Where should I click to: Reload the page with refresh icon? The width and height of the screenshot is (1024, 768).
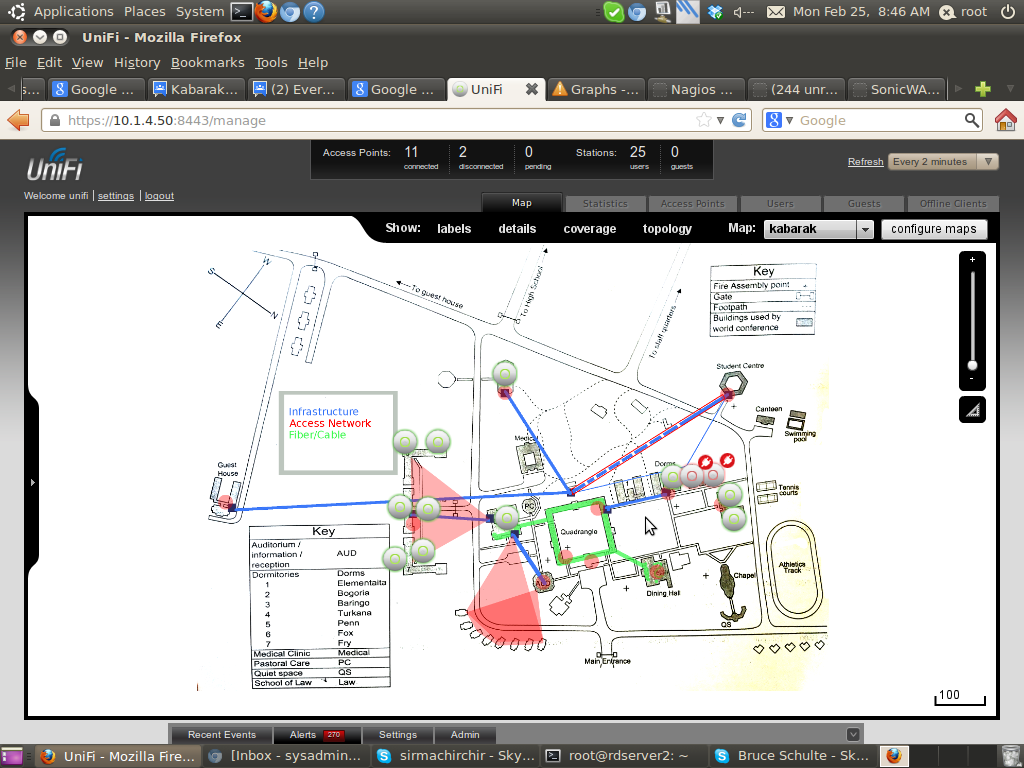click(x=740, y=120)
